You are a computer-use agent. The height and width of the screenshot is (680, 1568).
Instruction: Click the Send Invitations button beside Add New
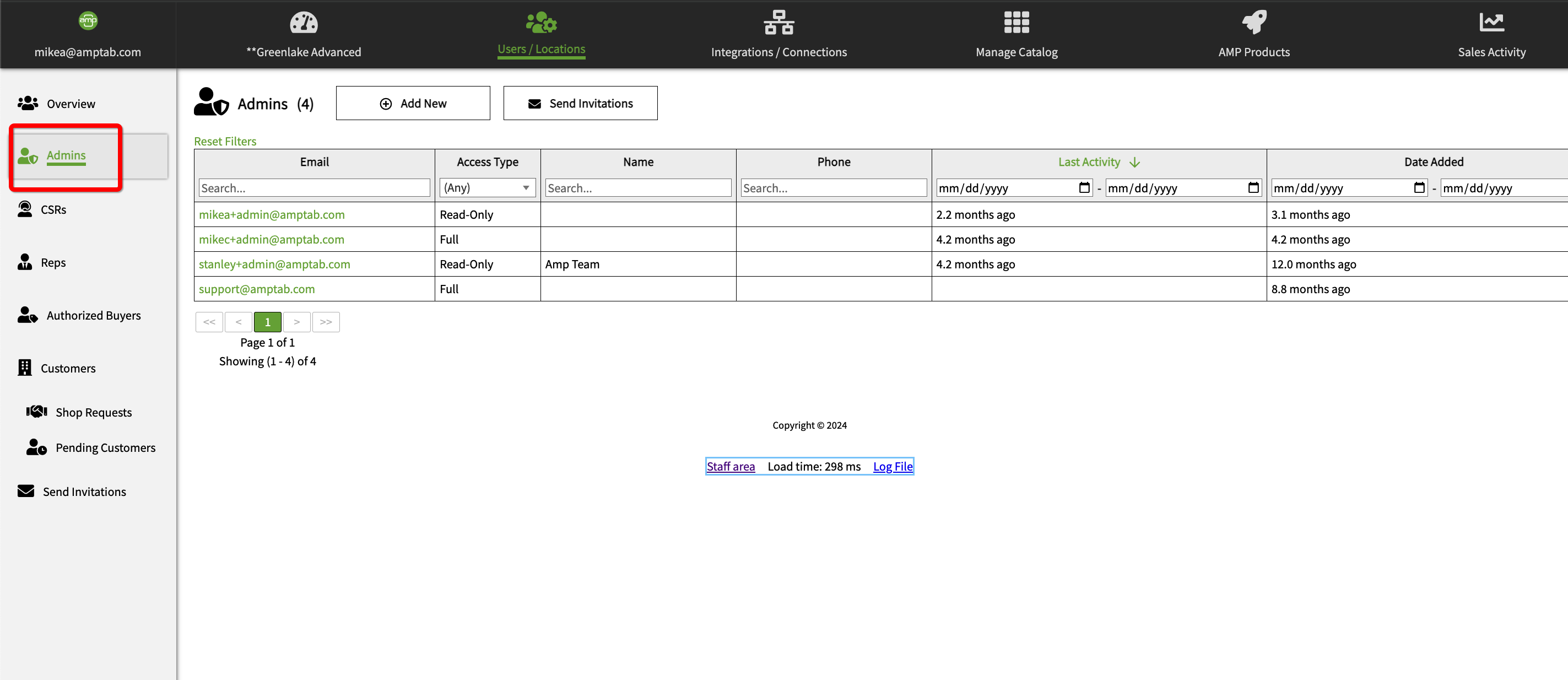[x=580, y=104]
